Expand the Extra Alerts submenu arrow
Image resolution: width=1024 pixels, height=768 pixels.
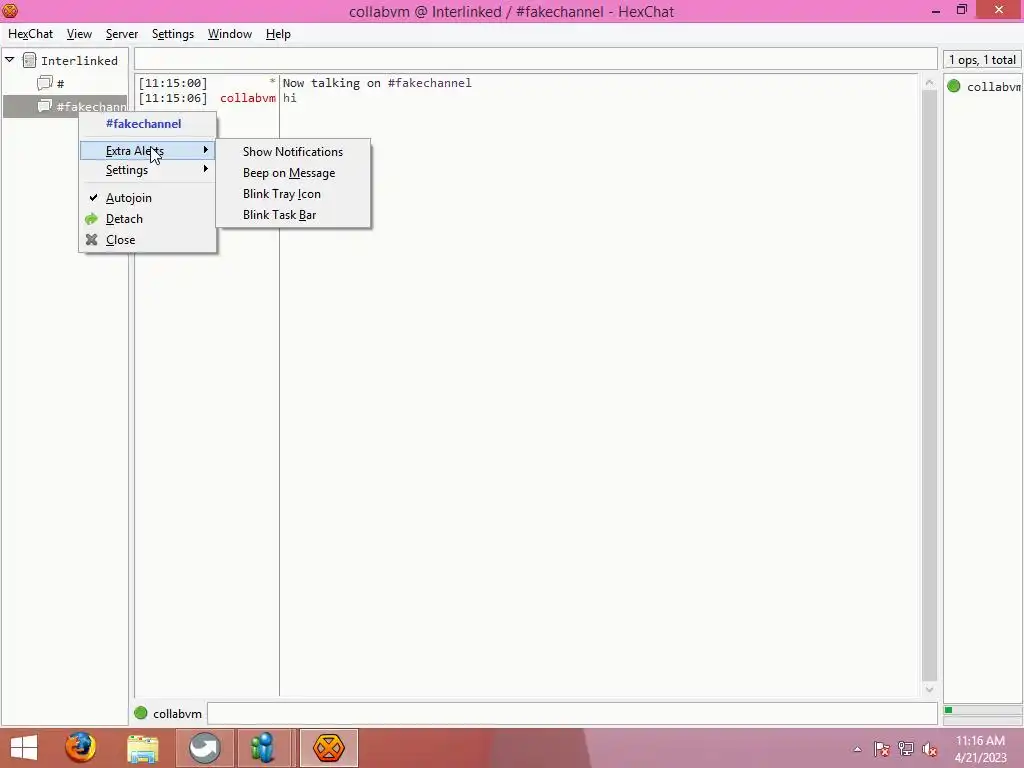(x=206, y=150)
